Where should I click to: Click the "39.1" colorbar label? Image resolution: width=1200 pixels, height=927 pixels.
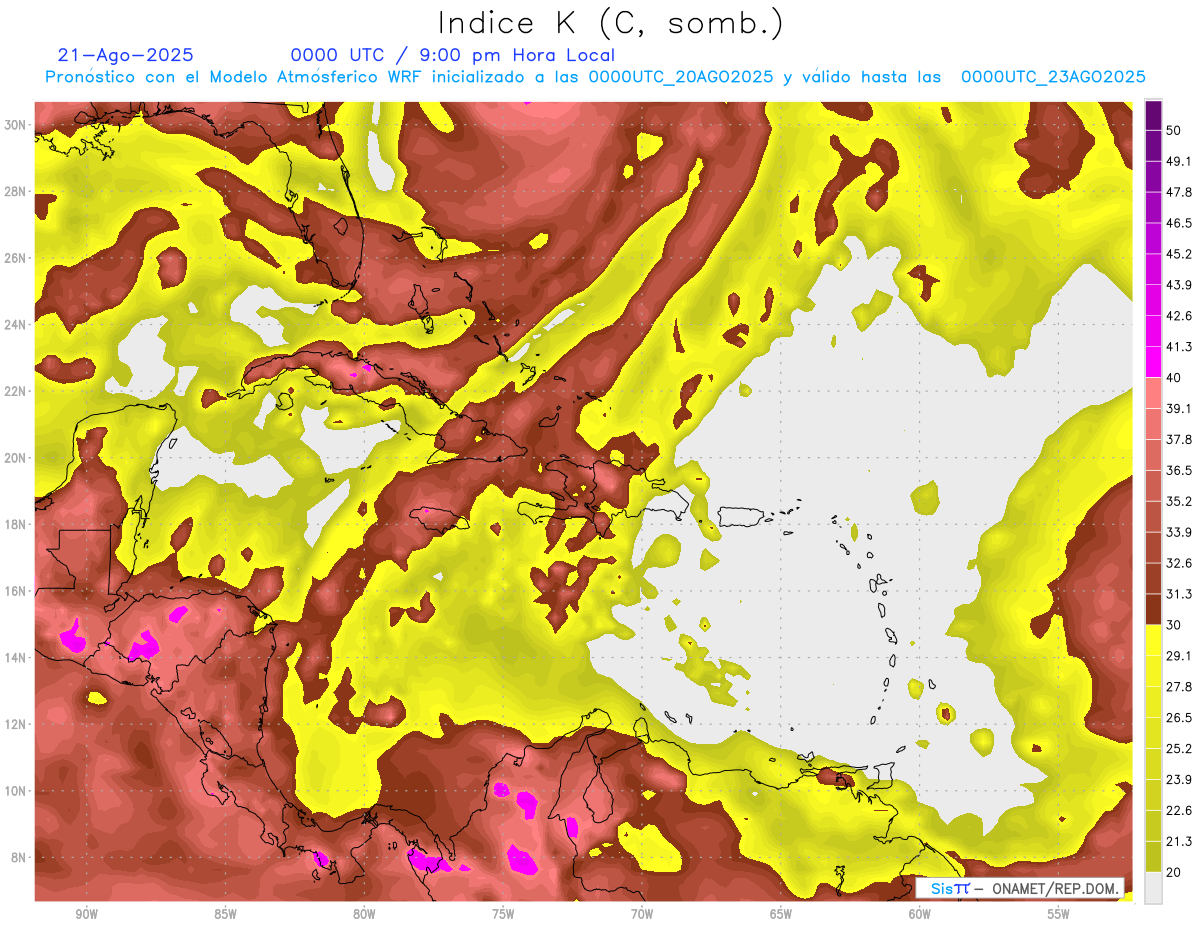[1179, 408]
